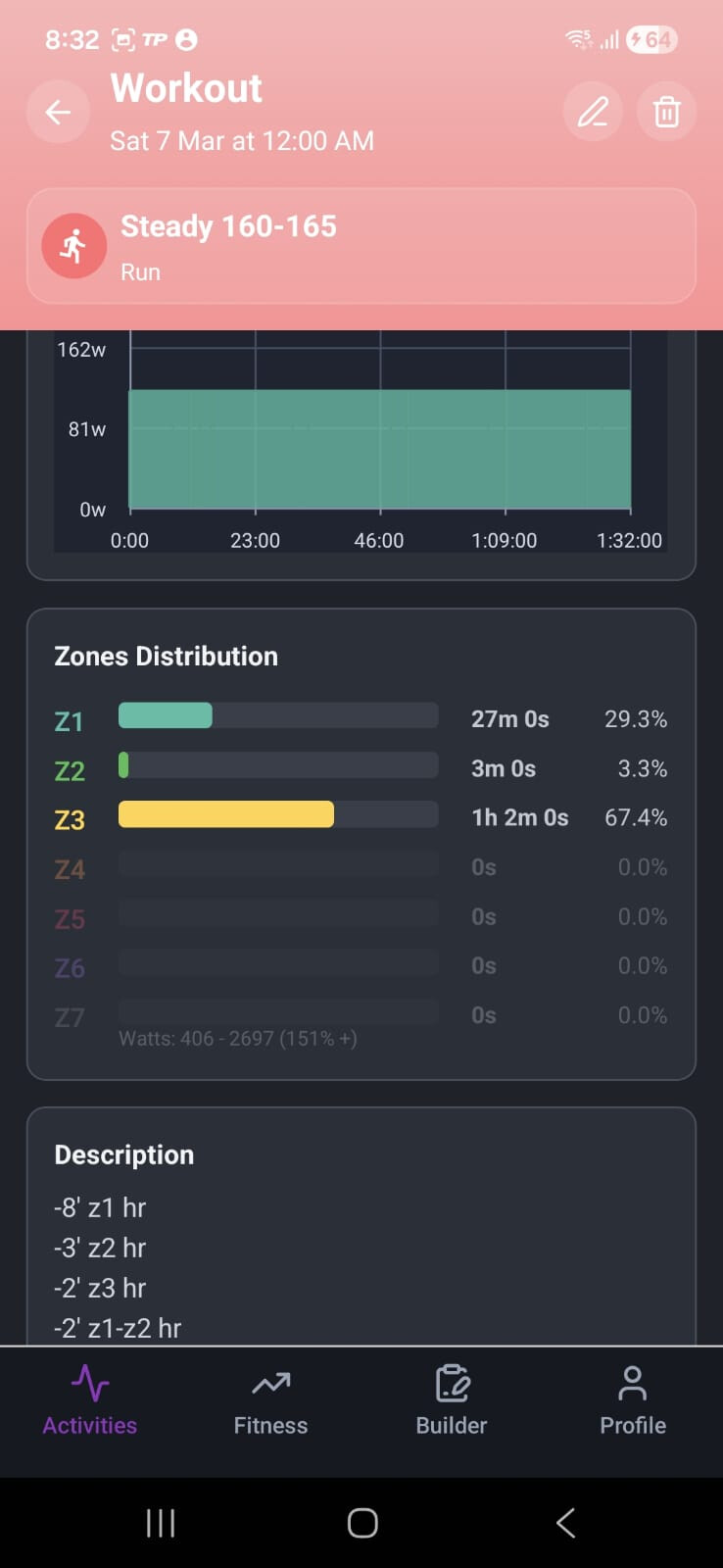Tap the battery indicator in status bar
This screenshot has height=1568, width=723.
point(651,40)
